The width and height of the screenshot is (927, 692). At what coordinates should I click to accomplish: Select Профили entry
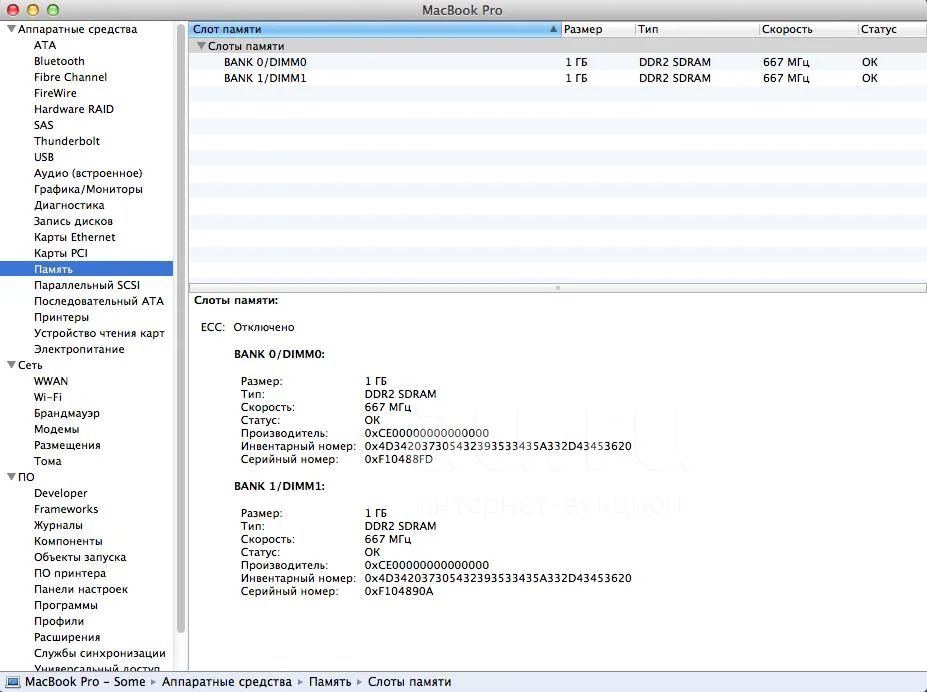tap(59, 620)
